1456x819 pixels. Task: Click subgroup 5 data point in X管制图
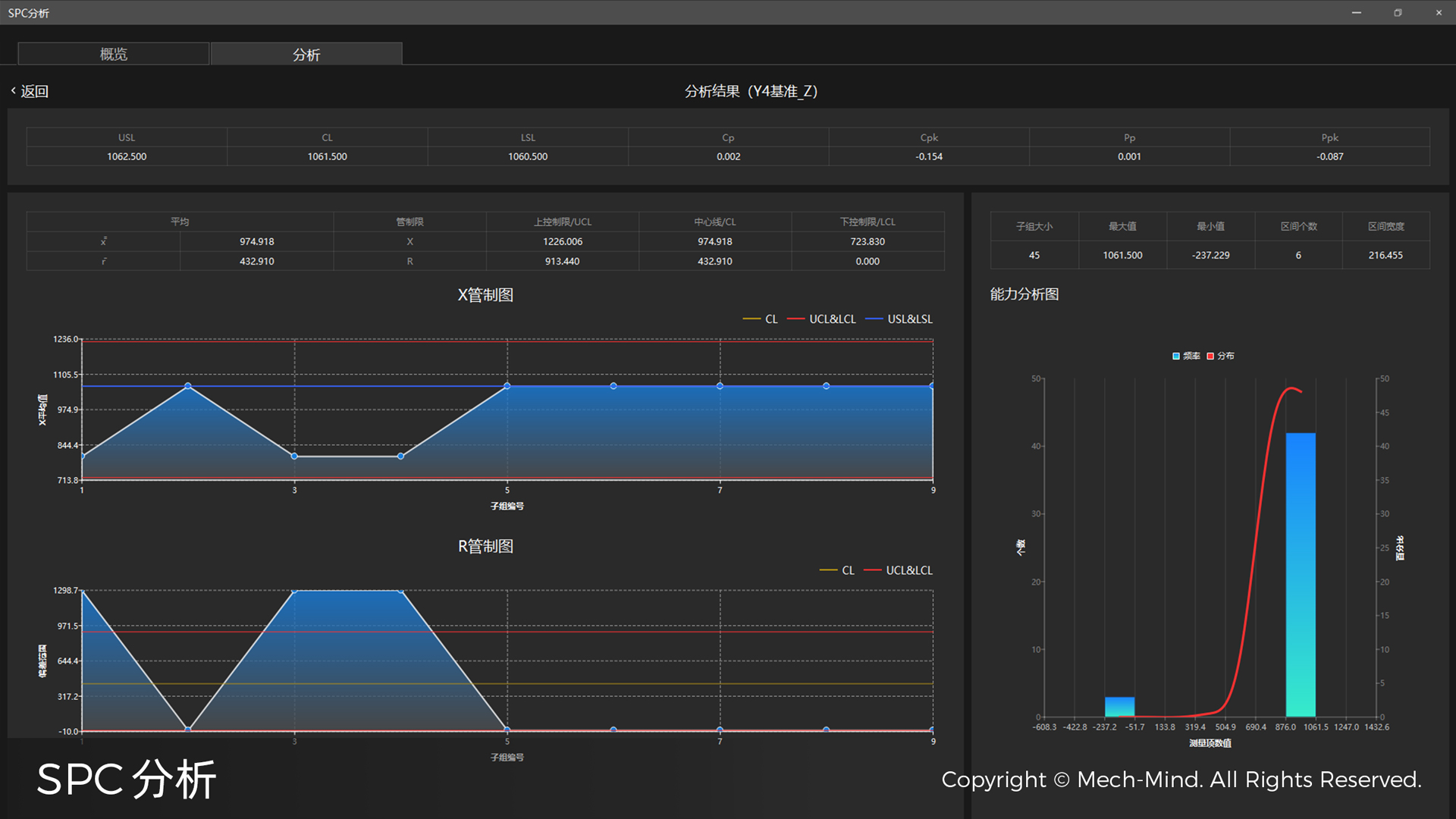click(x=507, y=386)
